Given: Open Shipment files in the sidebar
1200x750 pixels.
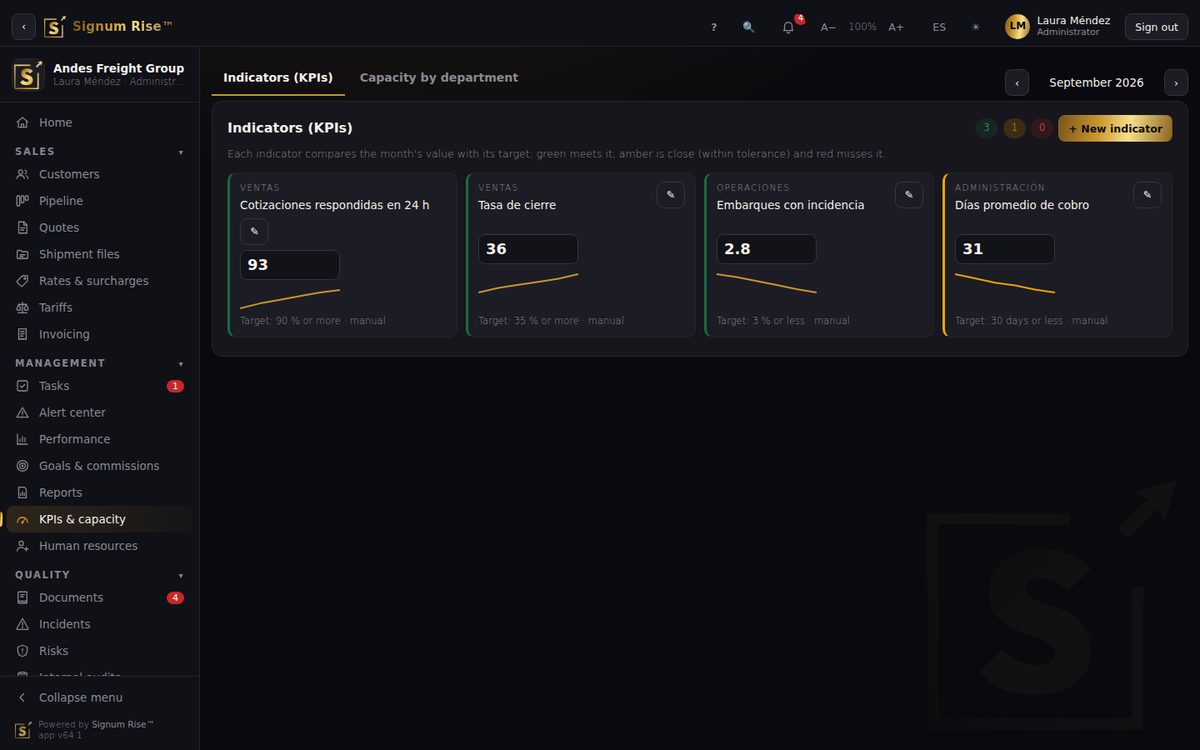Looking at the screenshot, I should 100,254.
